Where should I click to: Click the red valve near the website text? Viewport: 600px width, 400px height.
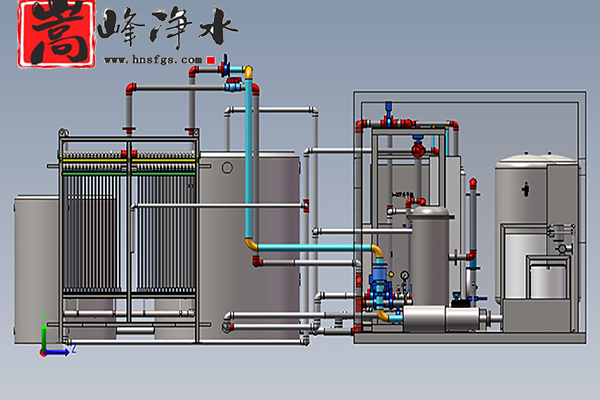(217, 63)
